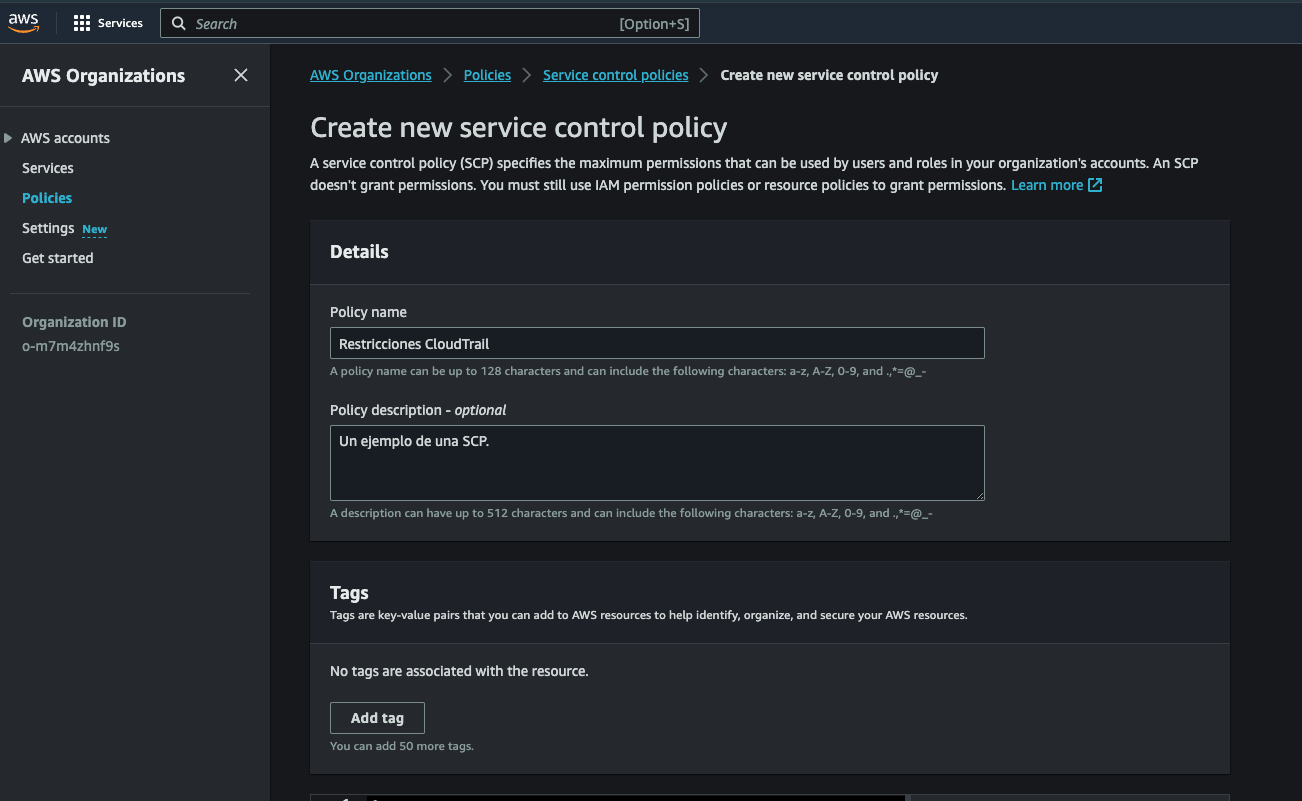This screenshot has height=801, width=1302.
Task: Go to AWS Organizations breadcrumb
Action: (371, 75)
